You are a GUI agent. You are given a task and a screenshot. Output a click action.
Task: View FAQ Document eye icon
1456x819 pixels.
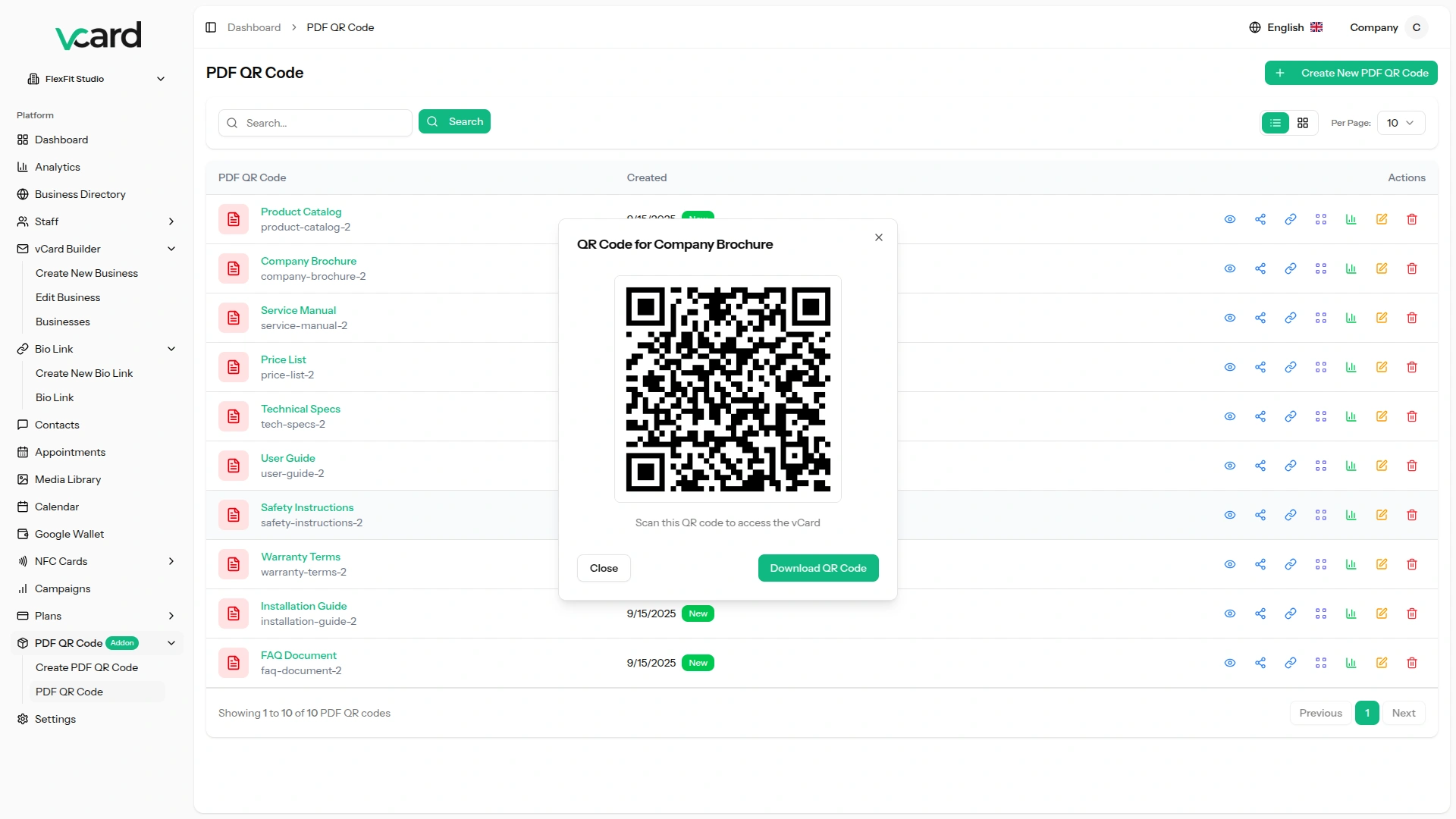click(x=1230, y=663)
